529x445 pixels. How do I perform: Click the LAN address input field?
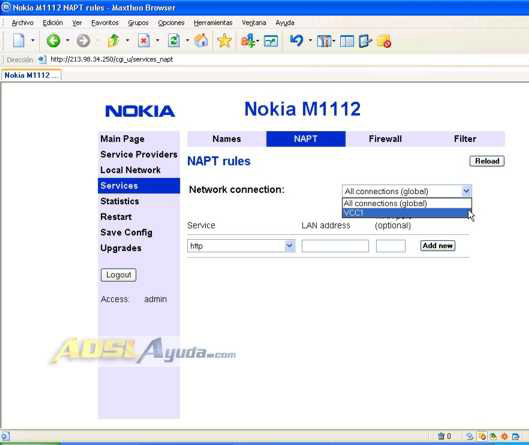(x=335, y=246)
